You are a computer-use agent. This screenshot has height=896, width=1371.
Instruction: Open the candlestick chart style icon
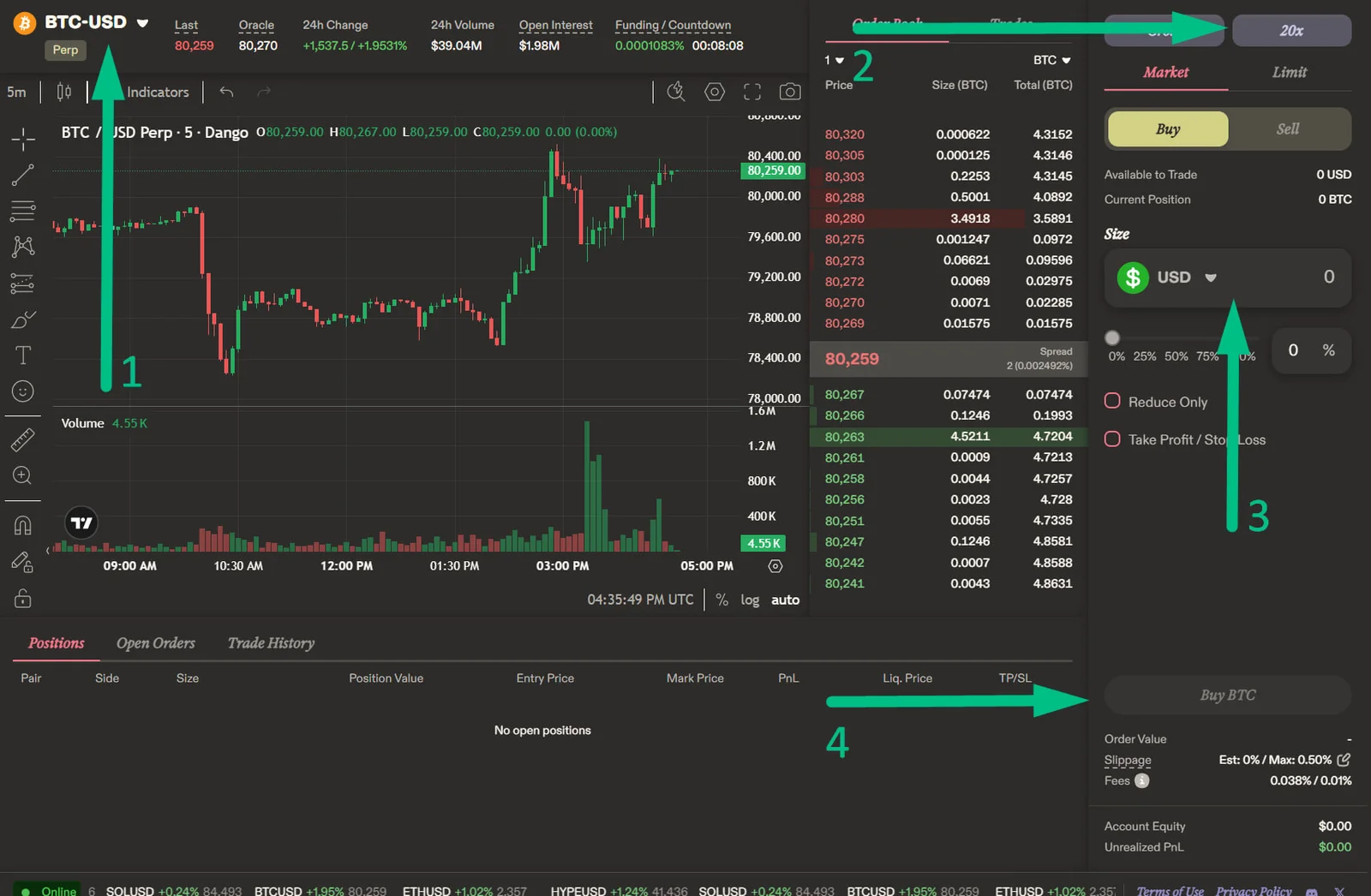coord(64,92)
